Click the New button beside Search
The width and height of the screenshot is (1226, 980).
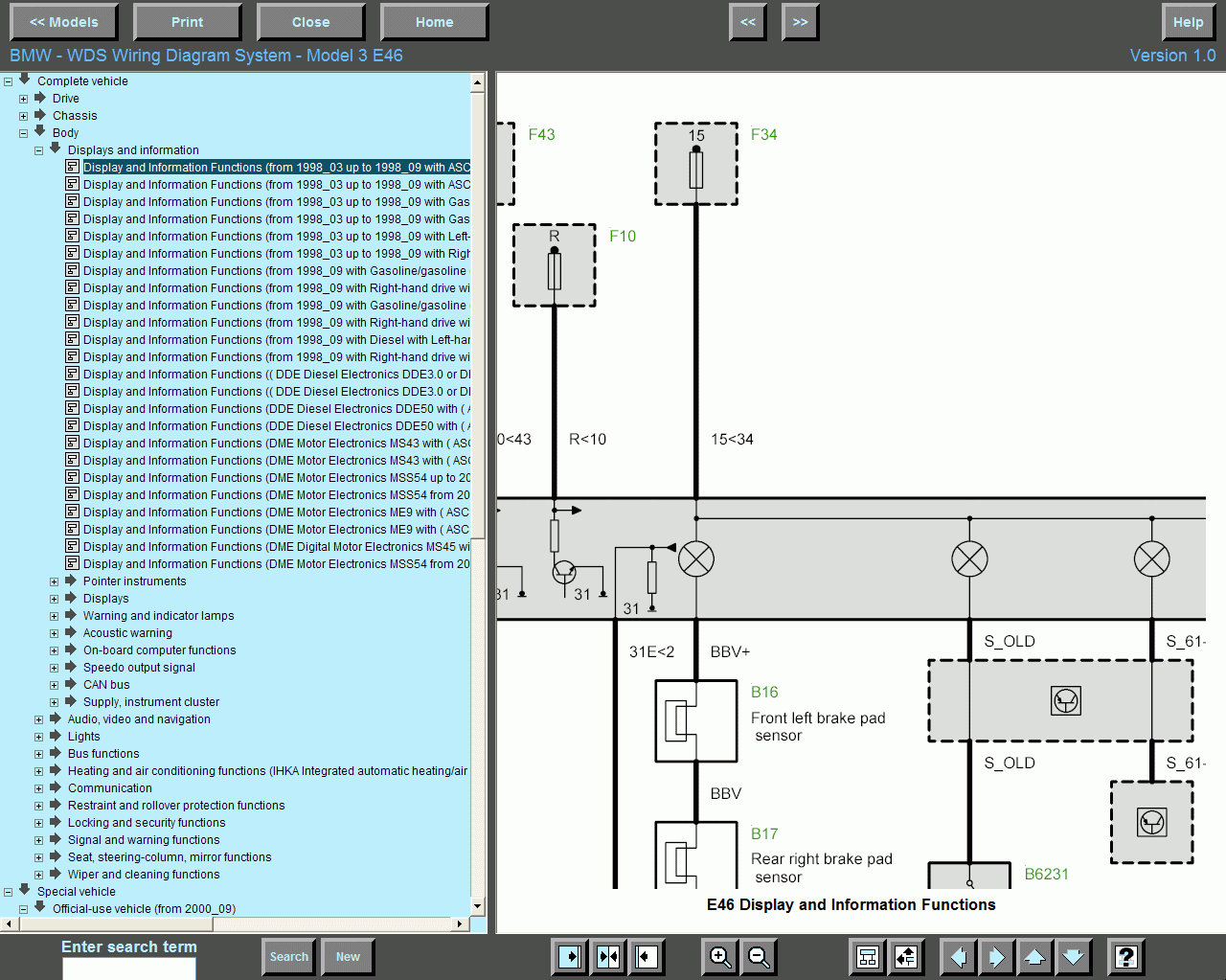pos(349,956)
